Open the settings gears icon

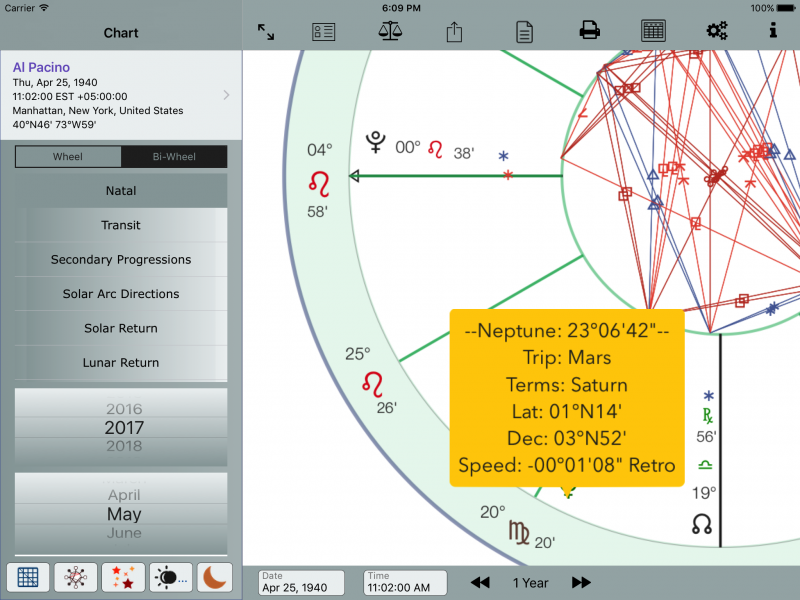click(x=716, y=30)
